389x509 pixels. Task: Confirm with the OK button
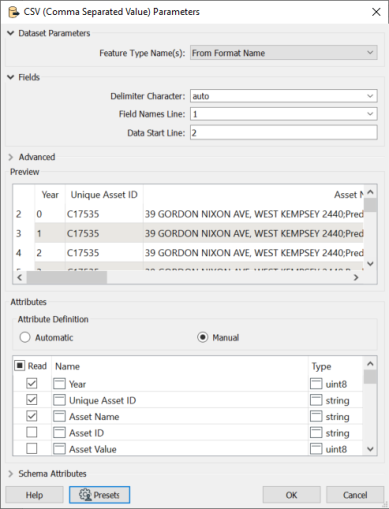[x=291, y=495]
